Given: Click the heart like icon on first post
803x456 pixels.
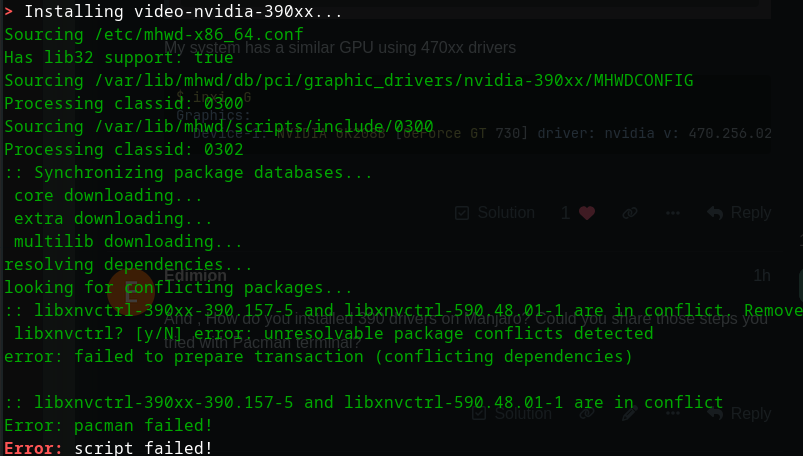Looking at the screenshot, I should point(586,213).
